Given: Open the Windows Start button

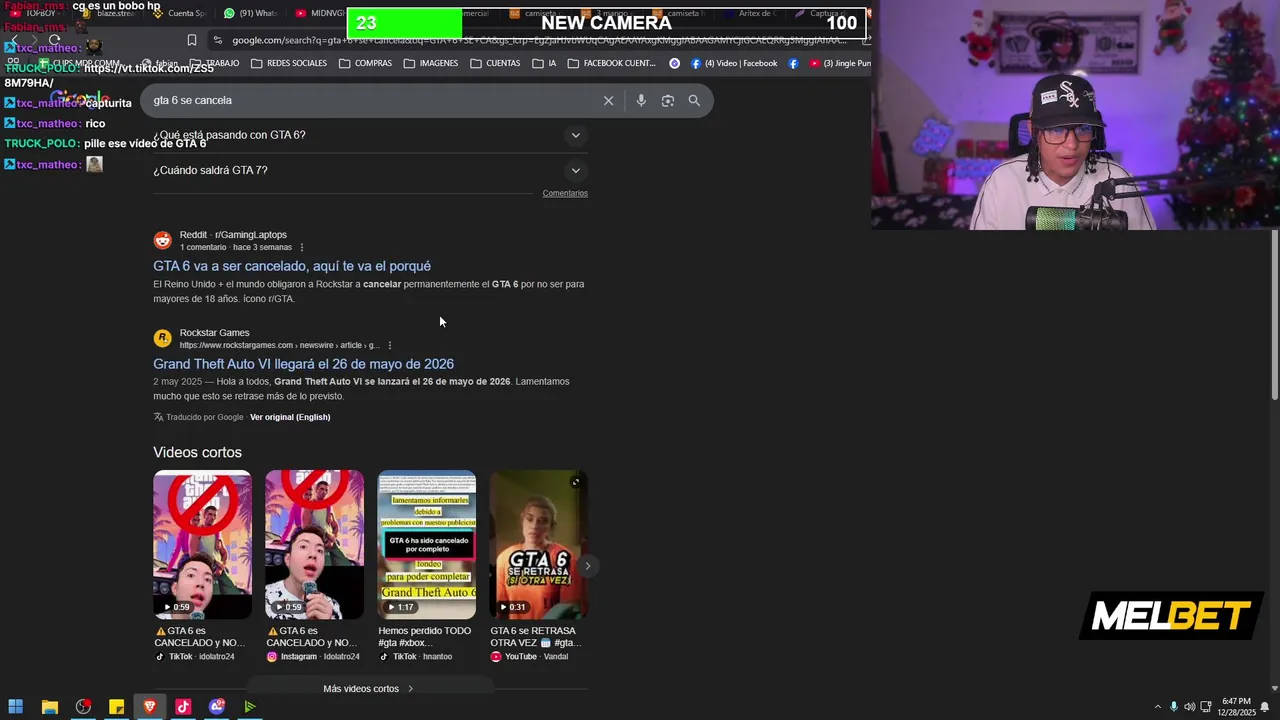Looking at the screenshot, I should (x=15, y=707).
